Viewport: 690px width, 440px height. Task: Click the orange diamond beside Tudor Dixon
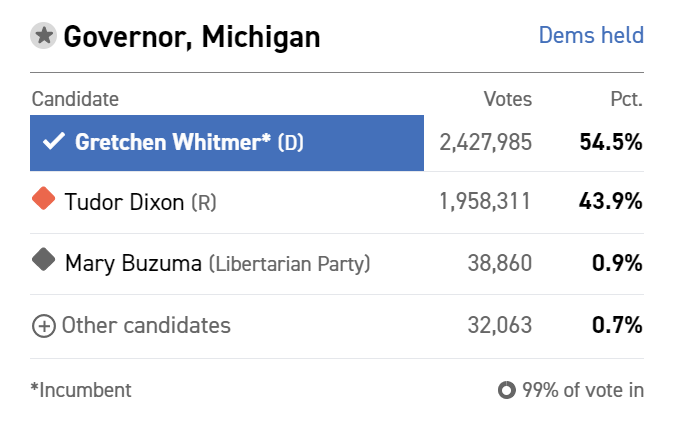coord(44,198)
